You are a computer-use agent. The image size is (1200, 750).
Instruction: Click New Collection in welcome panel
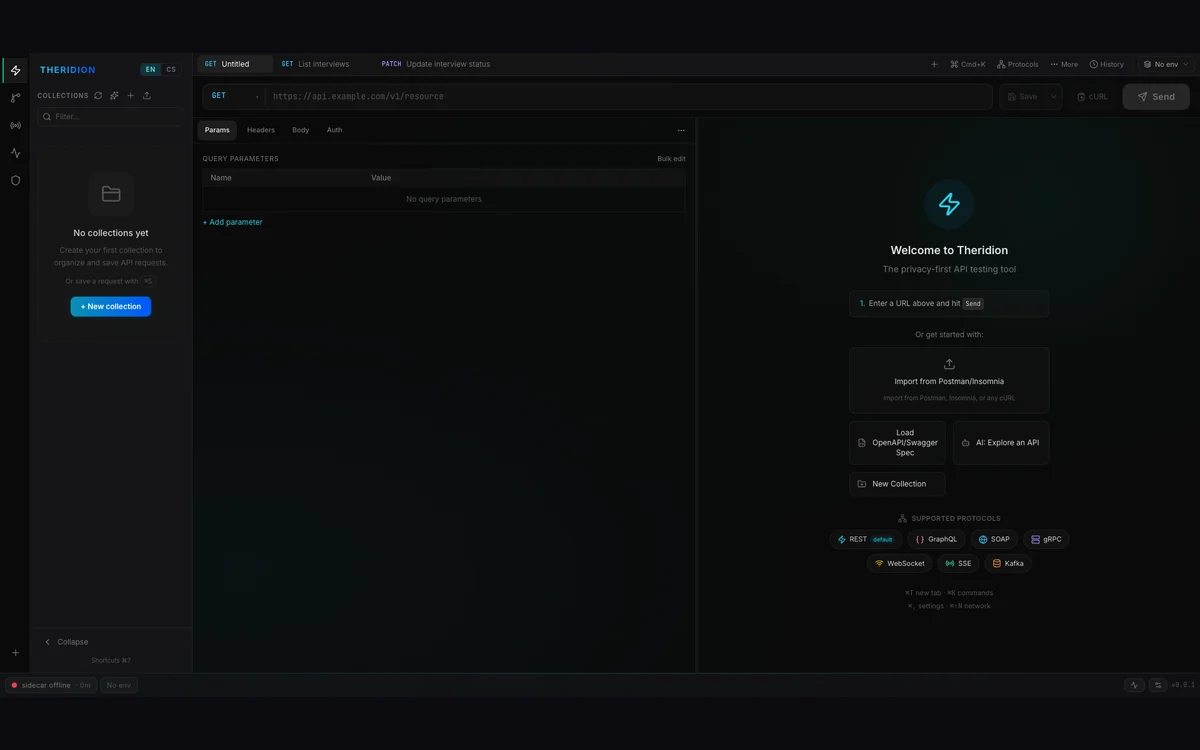pos(897,484)
